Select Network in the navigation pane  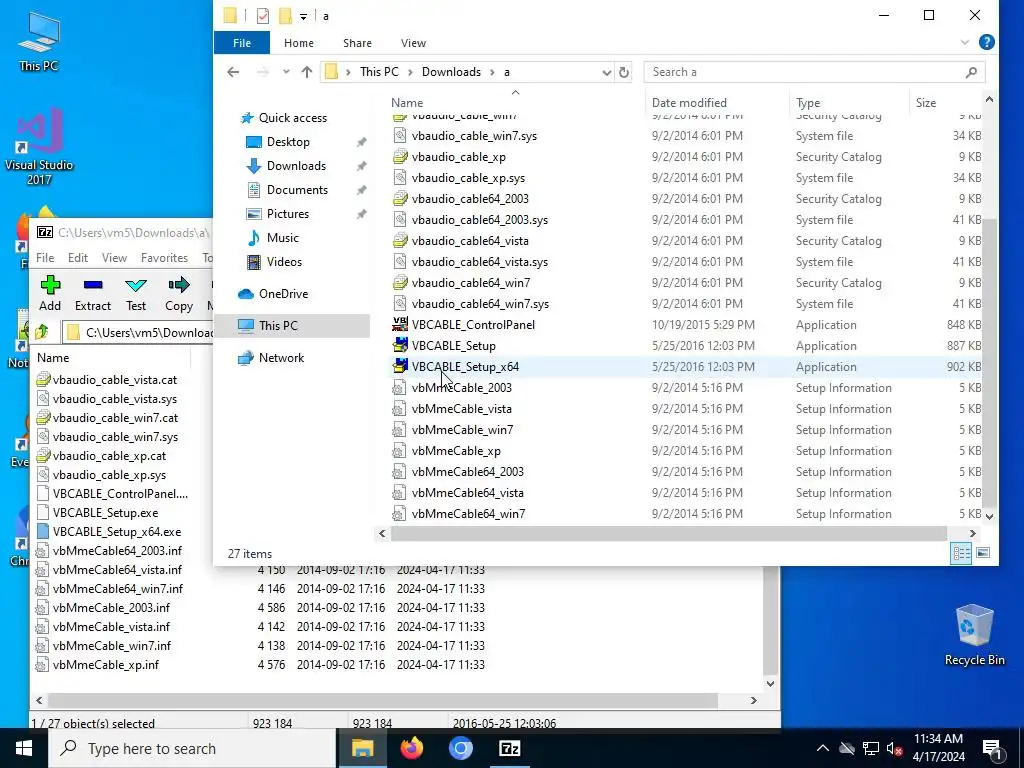(x=281, y=358)
